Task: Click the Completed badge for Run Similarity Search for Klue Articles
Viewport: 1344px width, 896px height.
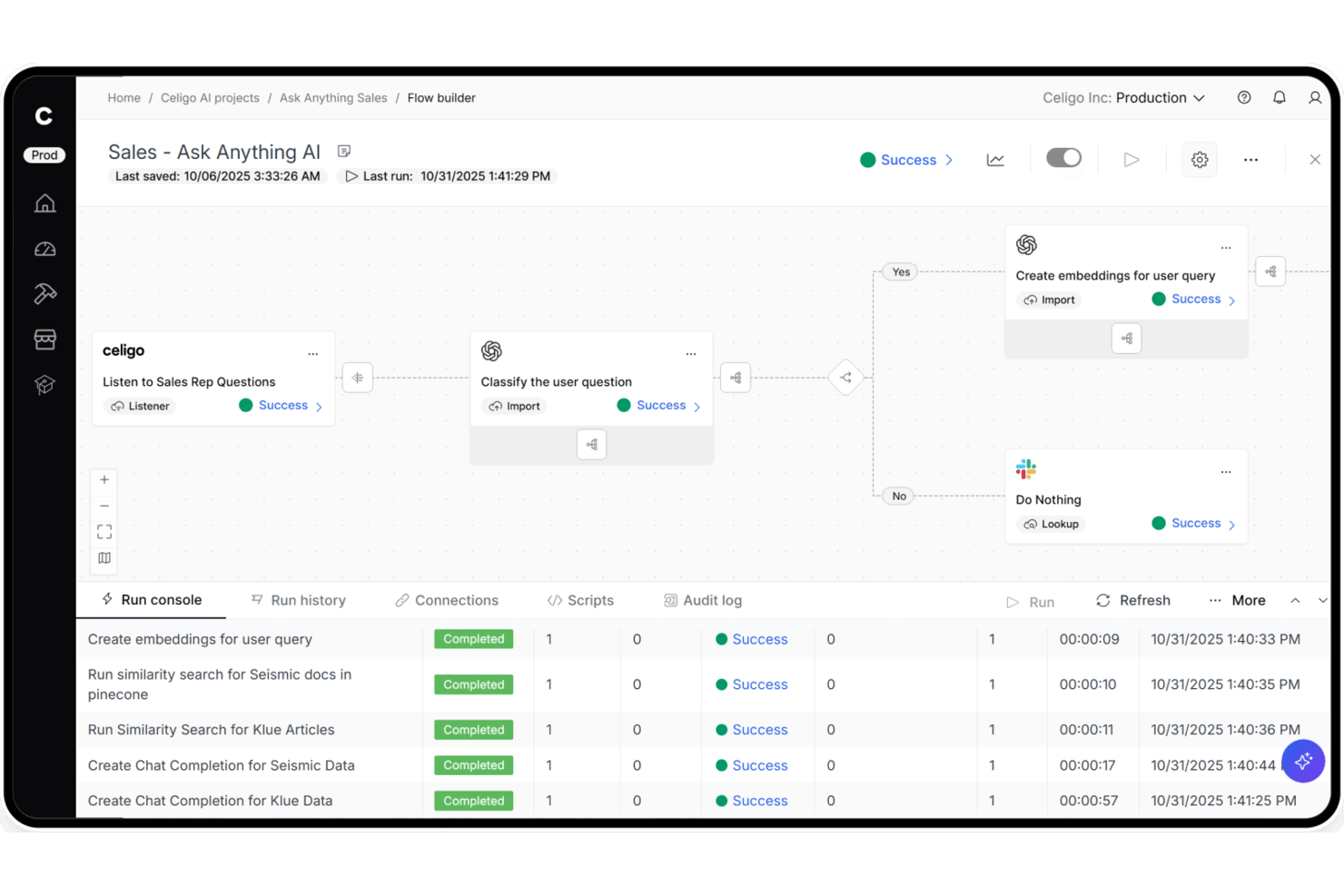Action: (474, 730)
